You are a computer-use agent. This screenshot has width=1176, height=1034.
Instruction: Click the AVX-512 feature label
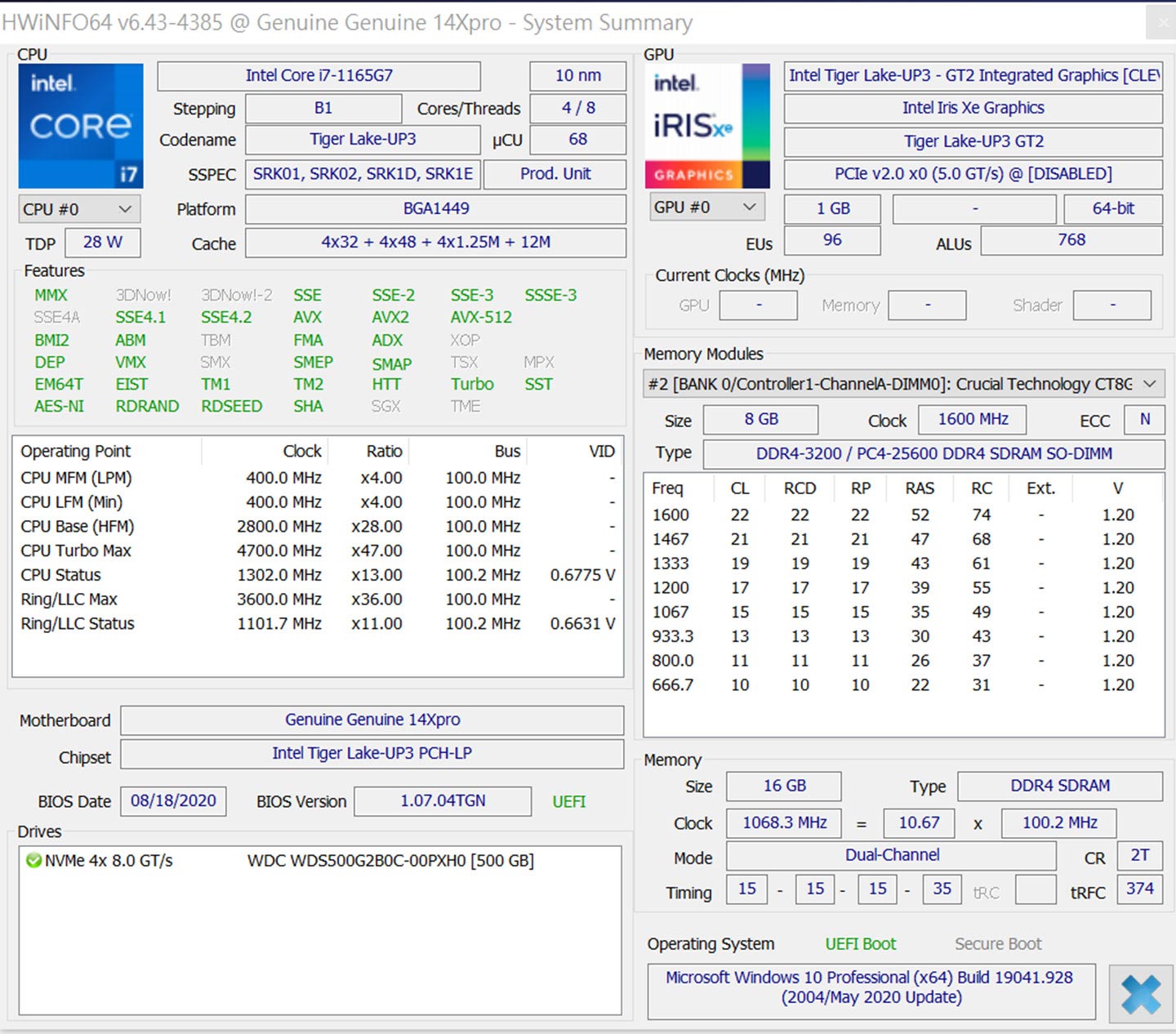[x=481, y=318]
